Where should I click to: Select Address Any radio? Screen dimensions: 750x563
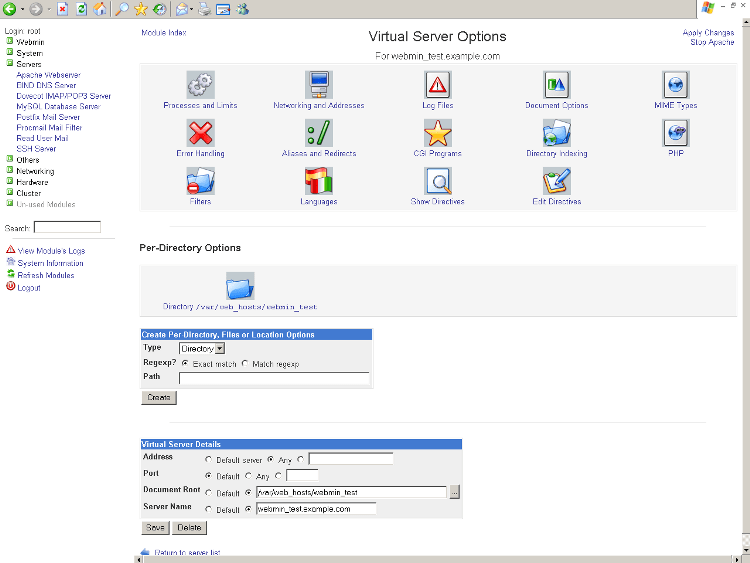(270, 459)
